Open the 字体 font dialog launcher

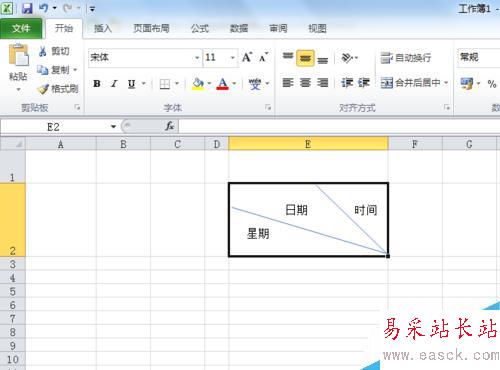(268, 107)
